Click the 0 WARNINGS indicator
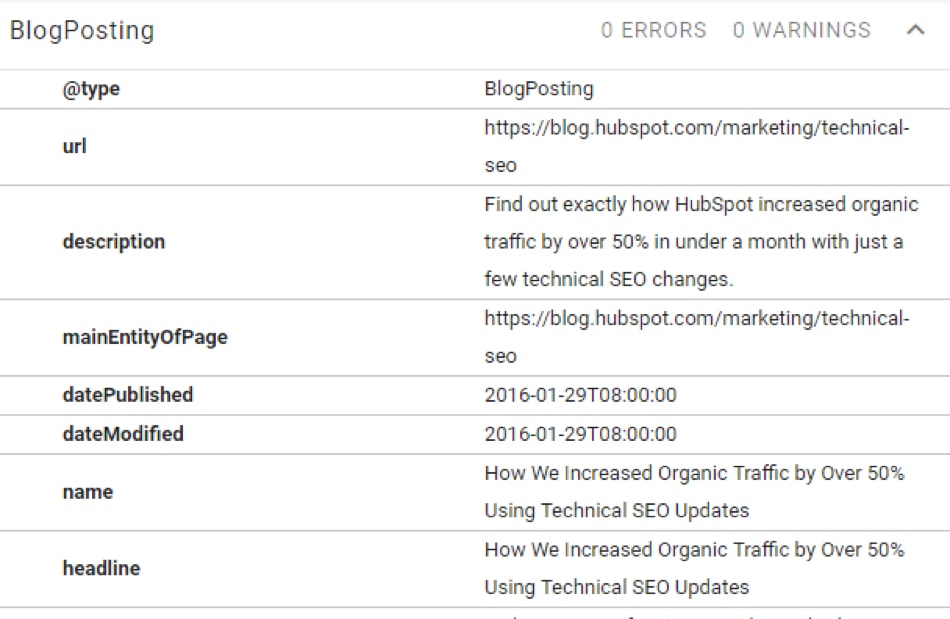 point(802,30)
